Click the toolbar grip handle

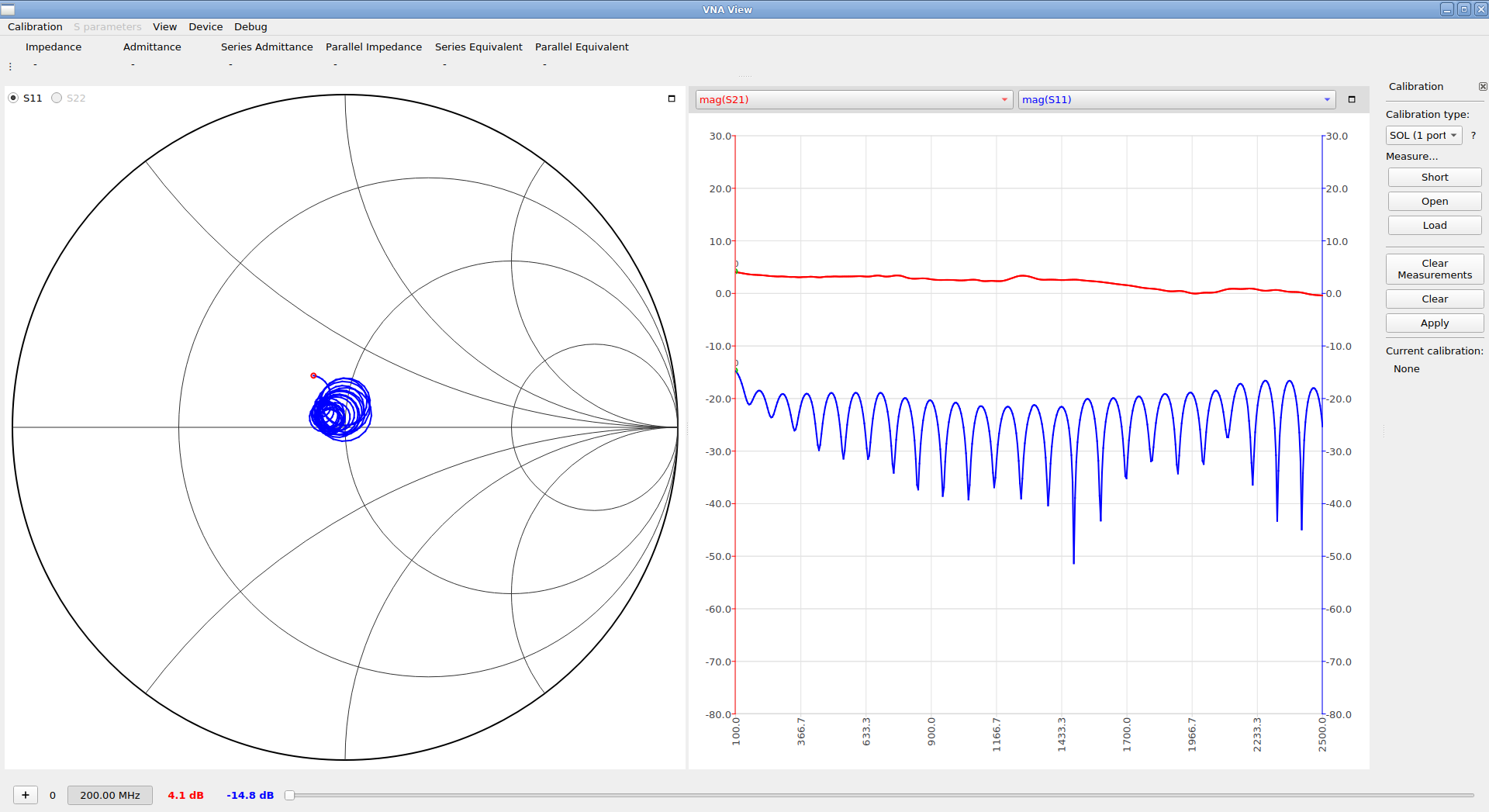10,67
